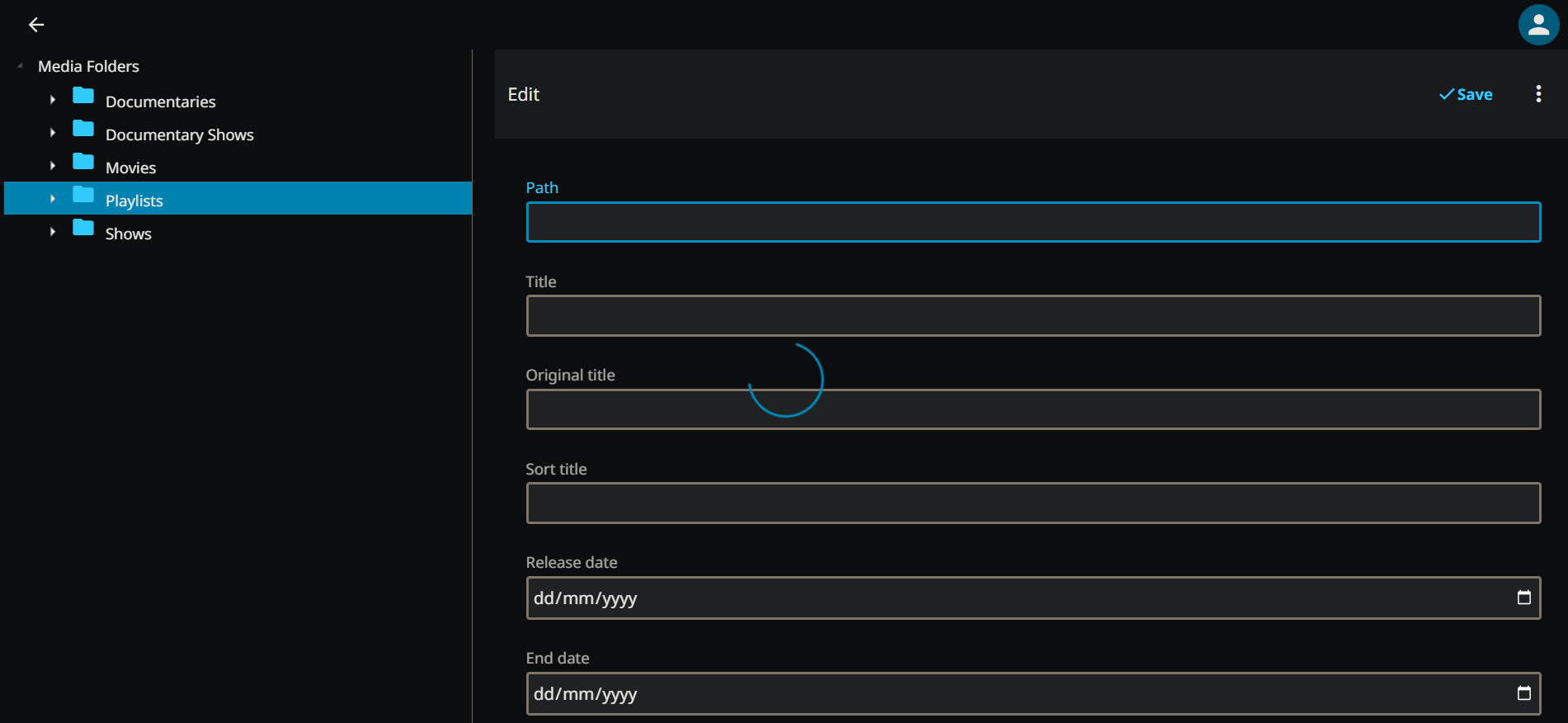Click the back arrow icon
1568x723 pixels.
click(x=36, y=25)
